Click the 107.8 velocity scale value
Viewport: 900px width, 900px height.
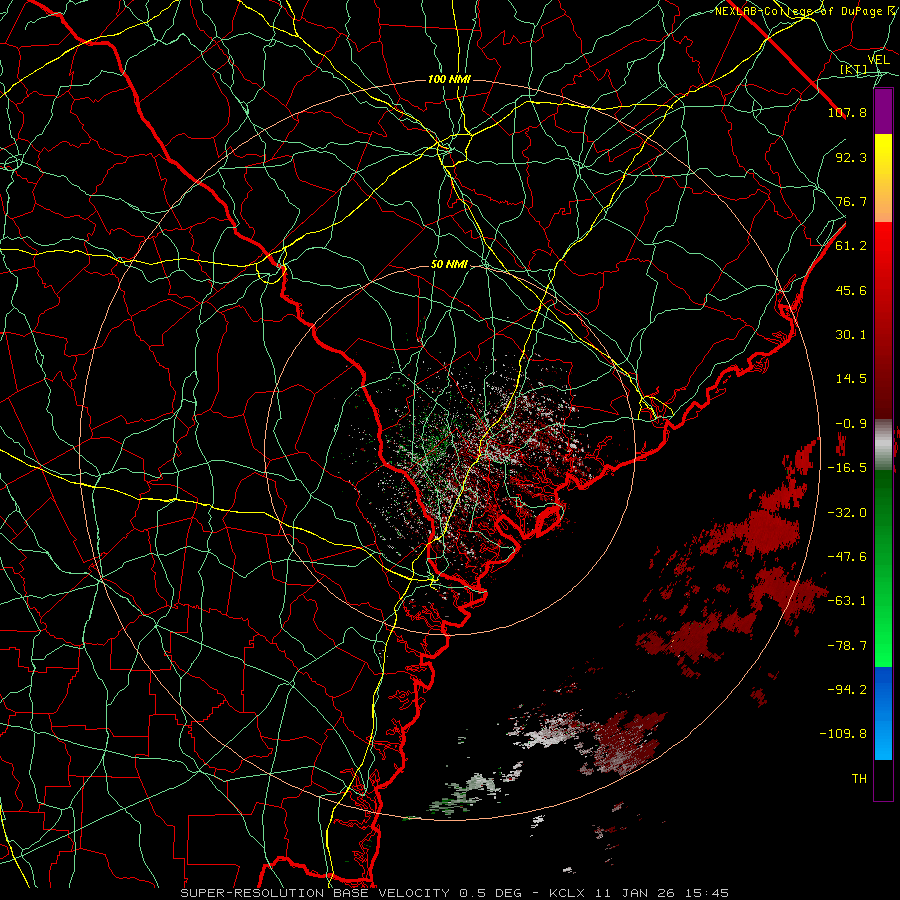pyautogui.click(x=847, y=112)
